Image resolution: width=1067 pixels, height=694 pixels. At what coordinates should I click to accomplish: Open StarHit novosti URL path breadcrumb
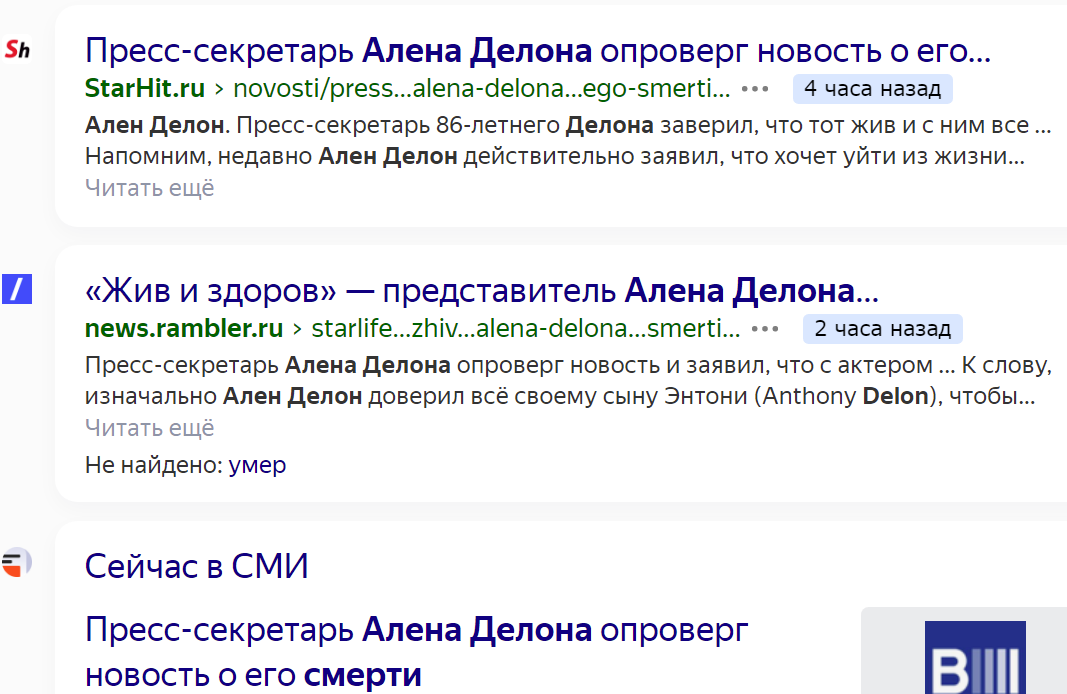[481, 88]
